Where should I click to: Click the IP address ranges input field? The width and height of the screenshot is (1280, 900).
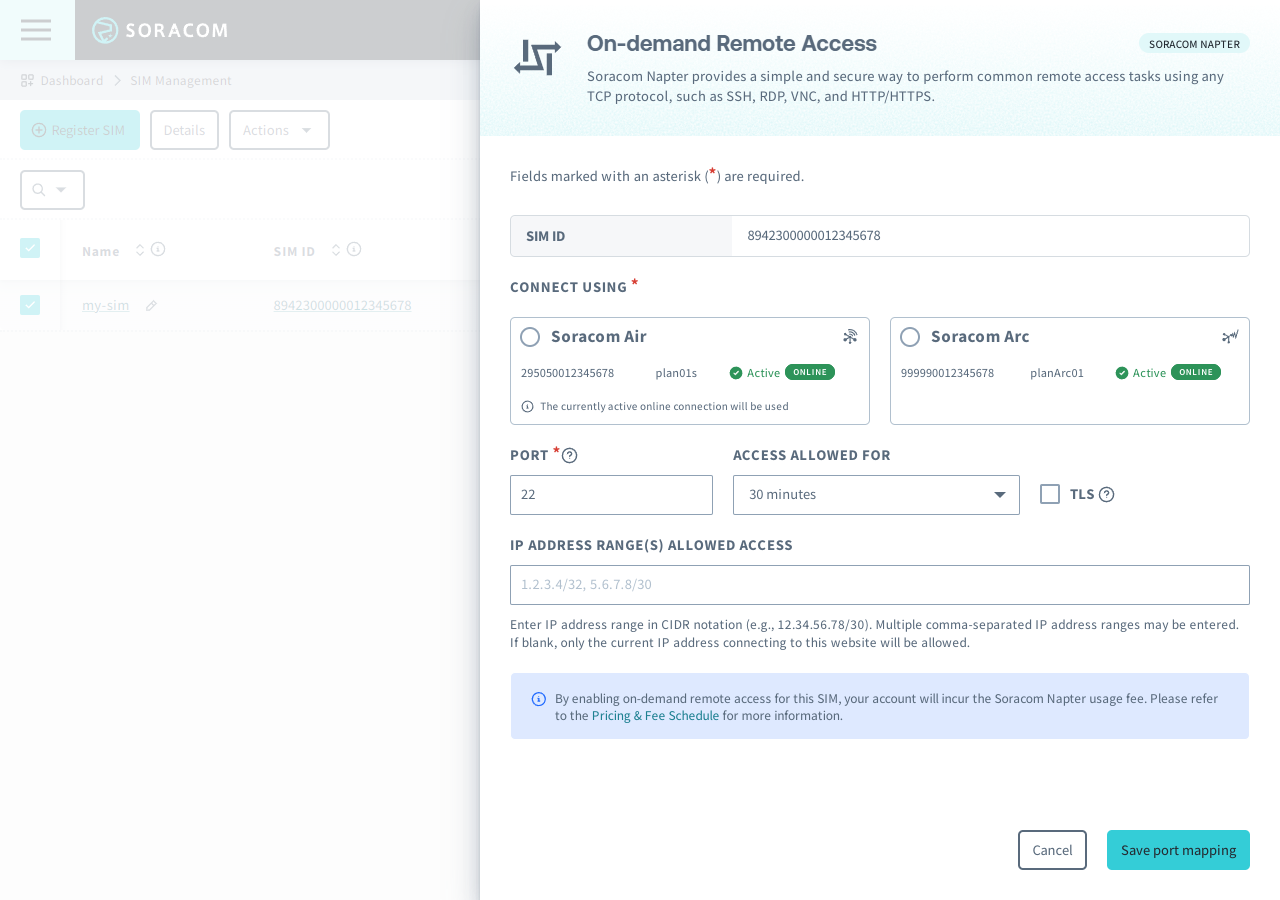click(x=880, y=585)
